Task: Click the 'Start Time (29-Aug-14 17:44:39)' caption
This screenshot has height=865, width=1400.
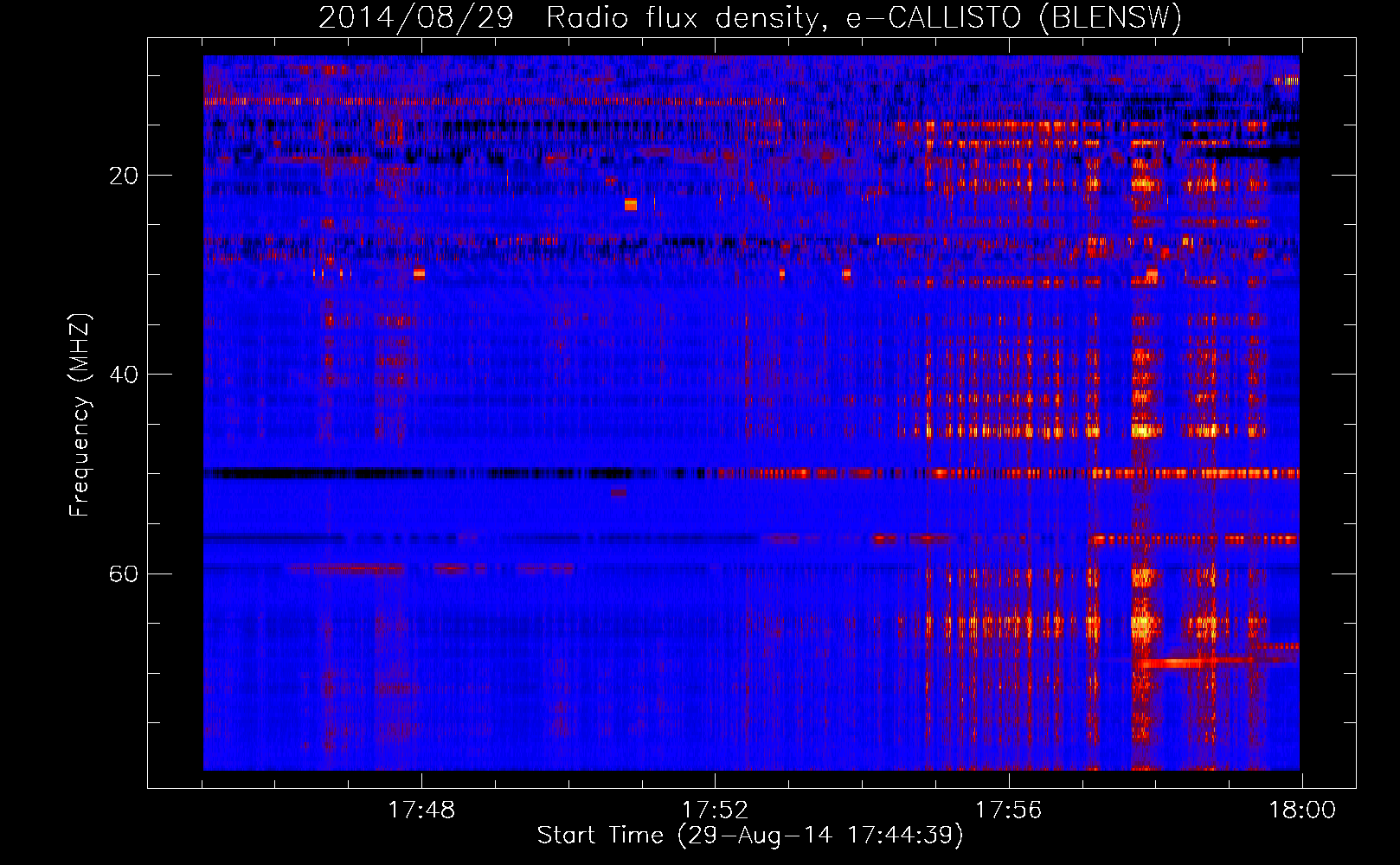Action: (x=750, y=836)
